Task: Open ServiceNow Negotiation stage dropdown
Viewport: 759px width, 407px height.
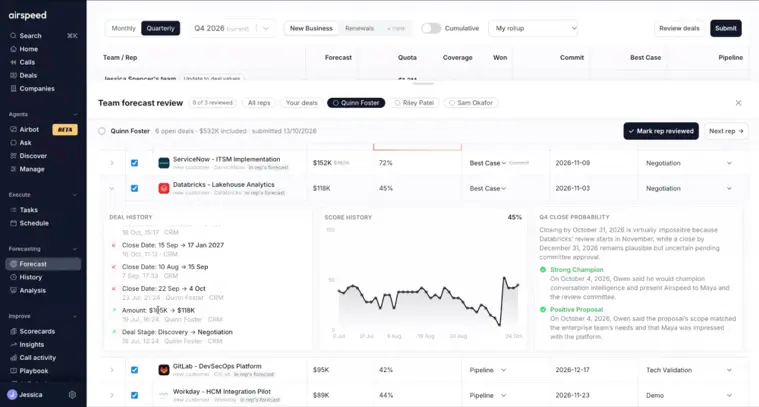Action: point(689,163)
